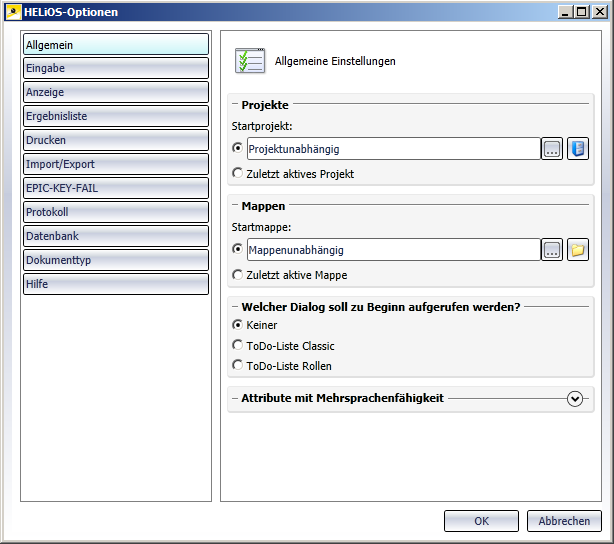Image resolution: width=614 pixels, height=544 pixels.
Task: Switch to the Anzeige category
Action: (x=116, y=92)
